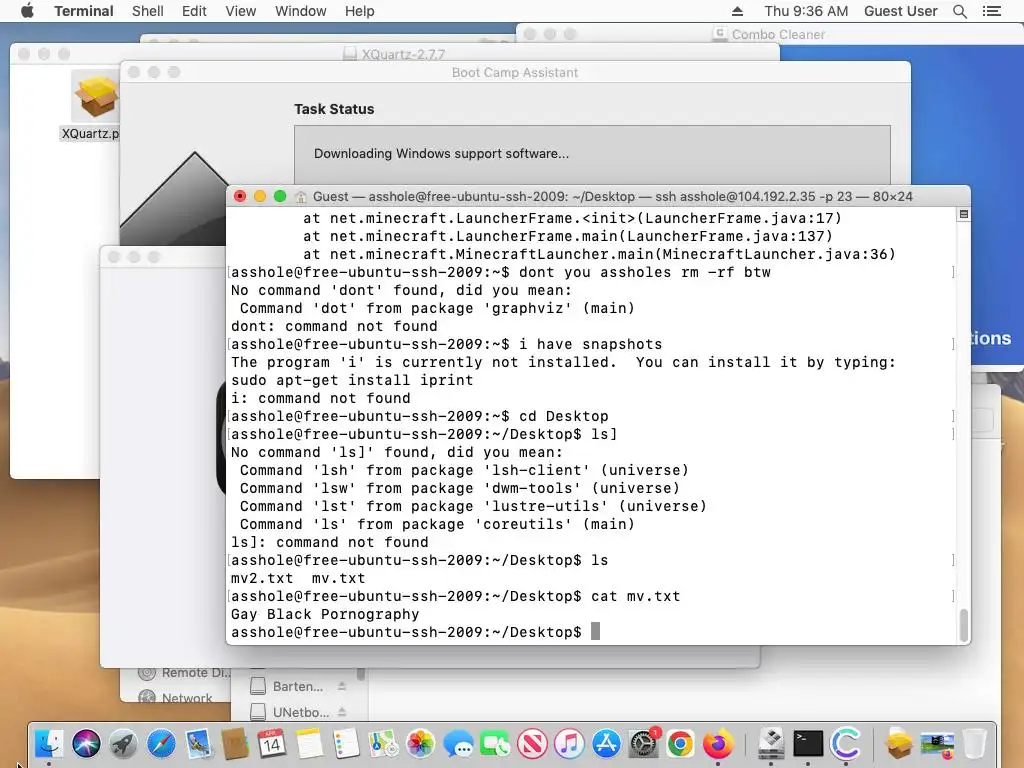This screenshot has width=1024, height=768.
Task: Open Spotlight search magnifier in menu bar
Action: tap(959, 11)
